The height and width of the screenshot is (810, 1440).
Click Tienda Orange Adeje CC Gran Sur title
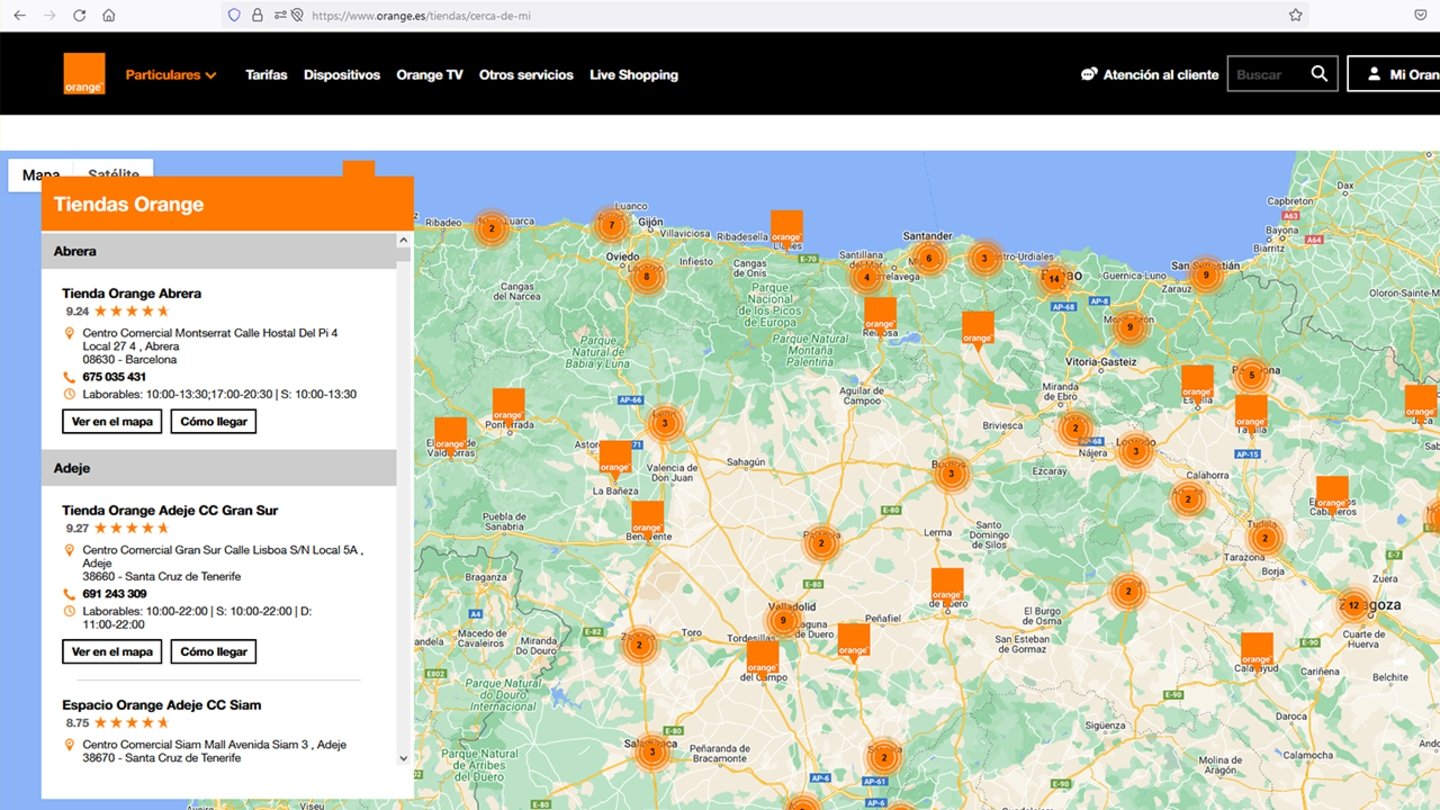tap(170, 511)
